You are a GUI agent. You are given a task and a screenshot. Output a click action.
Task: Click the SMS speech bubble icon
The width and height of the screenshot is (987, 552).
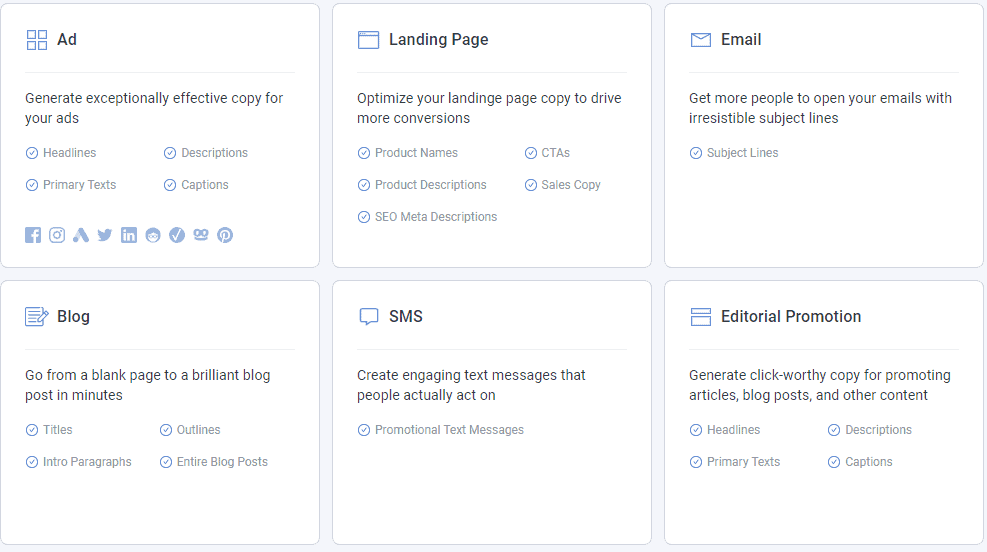click(368, 317)
